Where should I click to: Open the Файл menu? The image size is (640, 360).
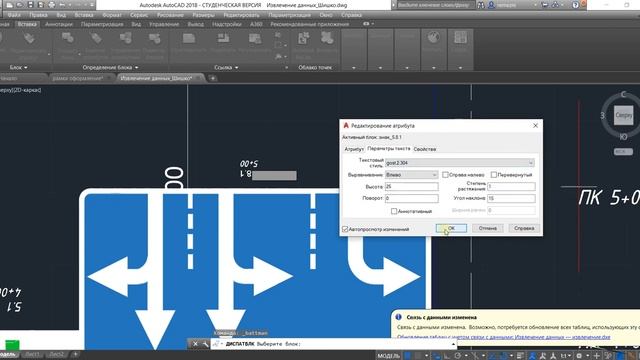point(14,15)
